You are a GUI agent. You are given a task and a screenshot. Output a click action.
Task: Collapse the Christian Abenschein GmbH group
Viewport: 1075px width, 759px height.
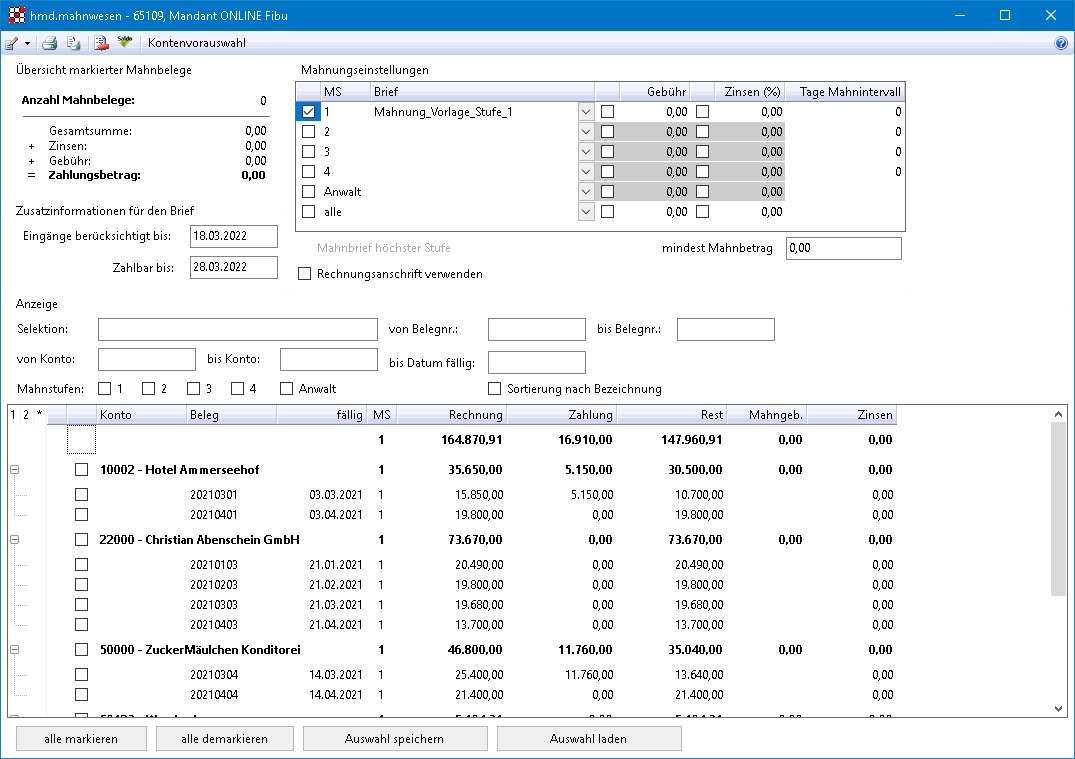click(x=14, y=540)
